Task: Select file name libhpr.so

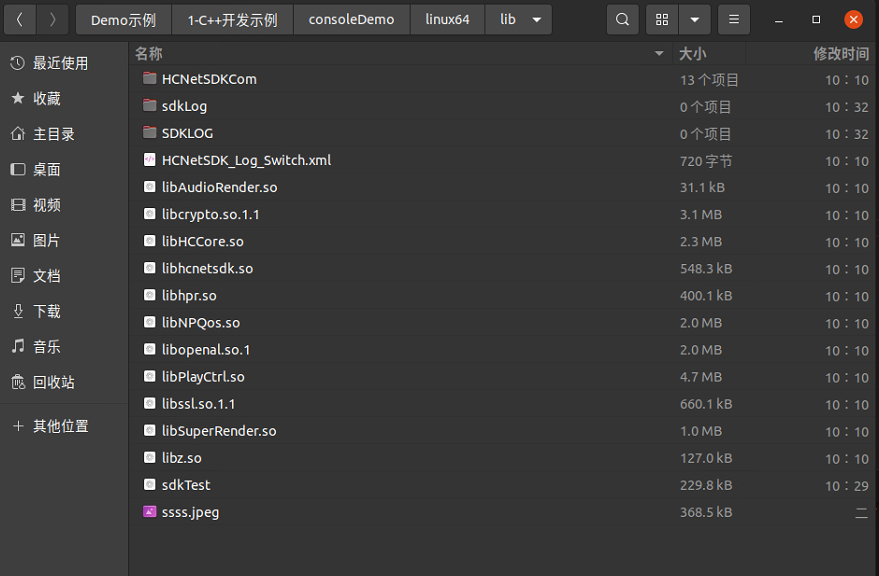Action: (x=189, y=296)
